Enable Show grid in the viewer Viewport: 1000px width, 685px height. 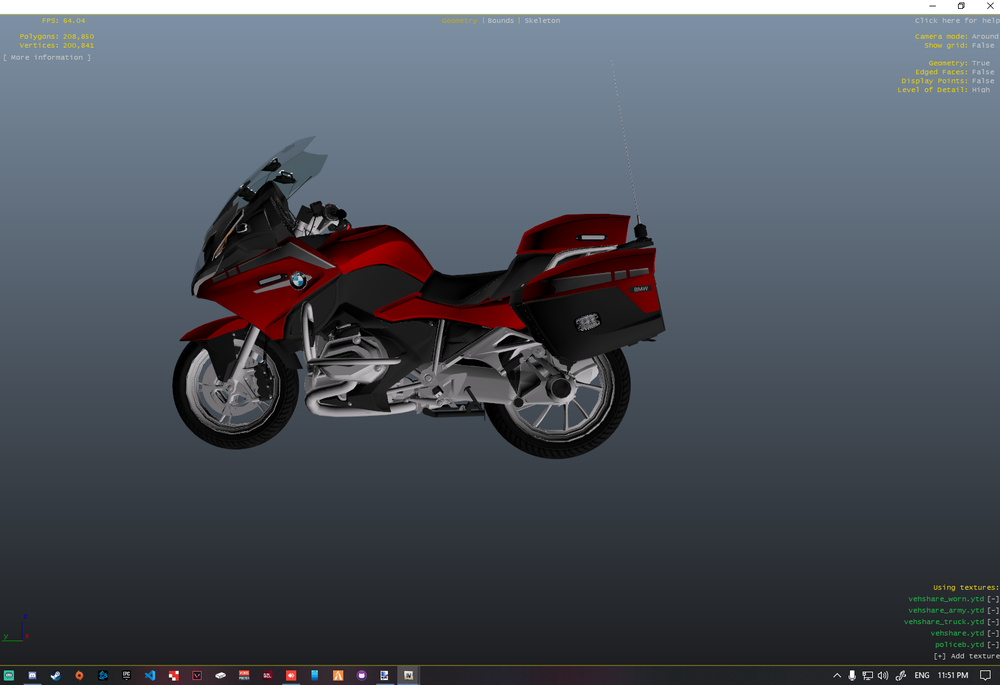point(982,45)
